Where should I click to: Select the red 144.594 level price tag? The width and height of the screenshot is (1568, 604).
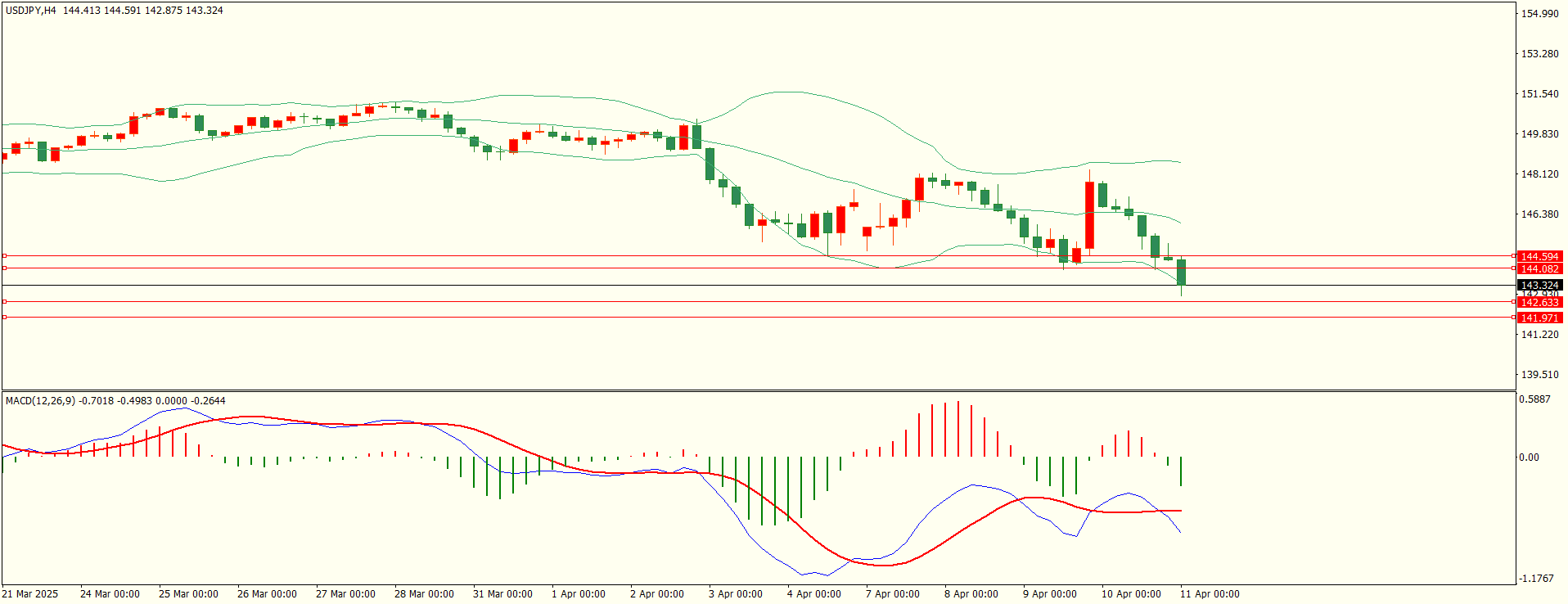(1539, 257)
